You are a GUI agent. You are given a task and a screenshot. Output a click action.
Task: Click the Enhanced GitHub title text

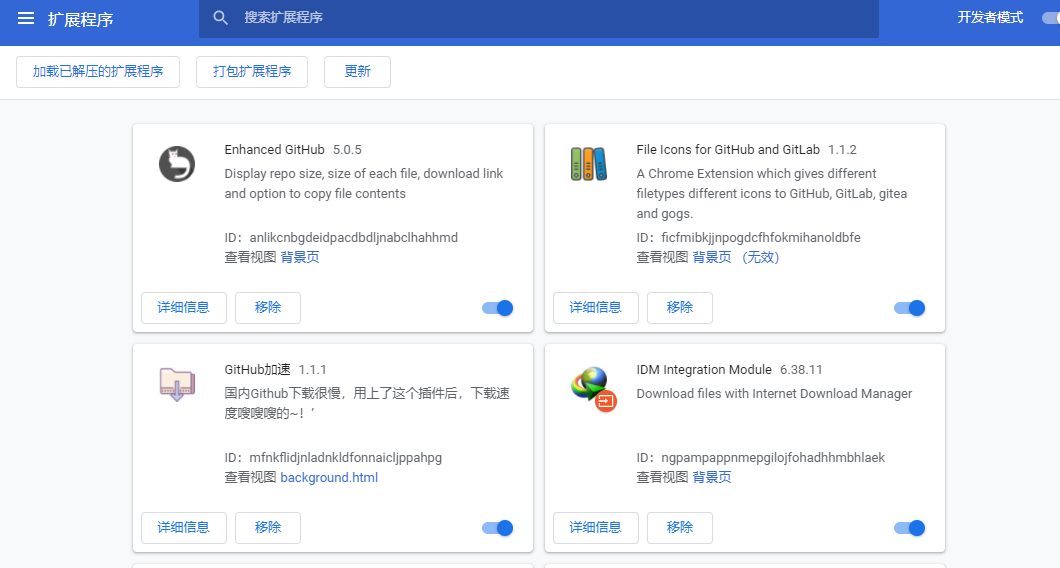[274, 149]
